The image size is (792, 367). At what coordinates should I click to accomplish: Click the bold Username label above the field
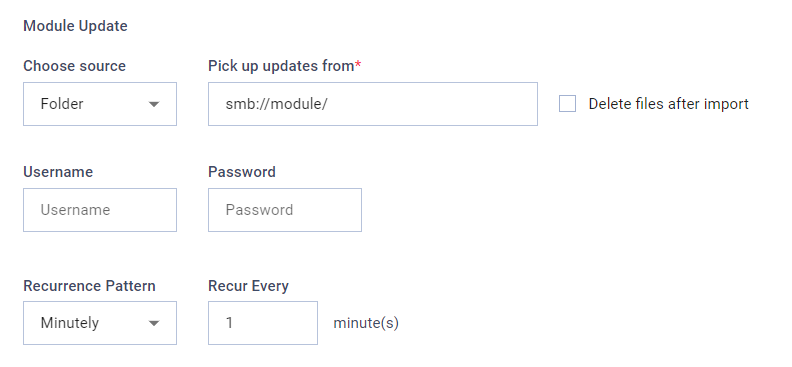click(58, 172)
